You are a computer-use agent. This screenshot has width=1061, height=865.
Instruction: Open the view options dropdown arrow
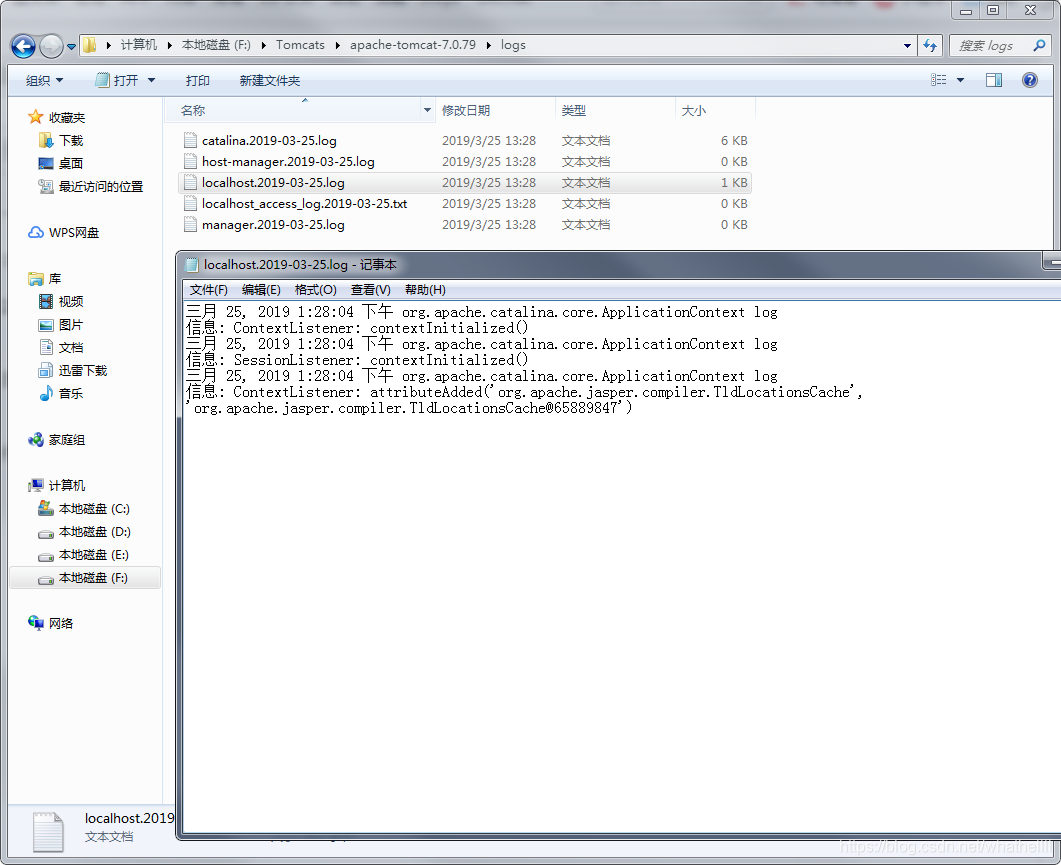[x=960, y=80]
